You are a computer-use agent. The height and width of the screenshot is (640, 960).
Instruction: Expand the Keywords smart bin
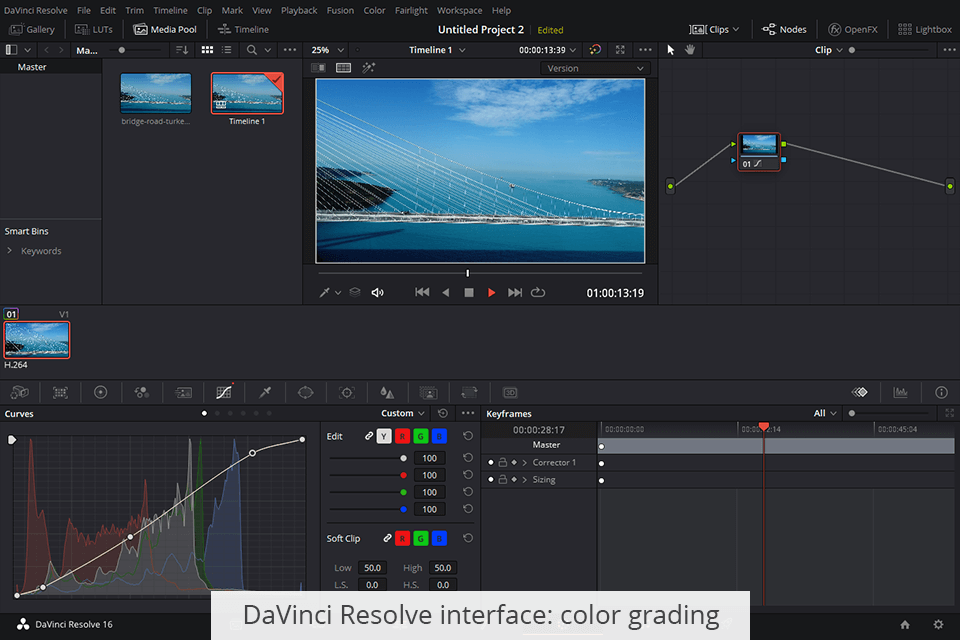(x=9, y=250)
